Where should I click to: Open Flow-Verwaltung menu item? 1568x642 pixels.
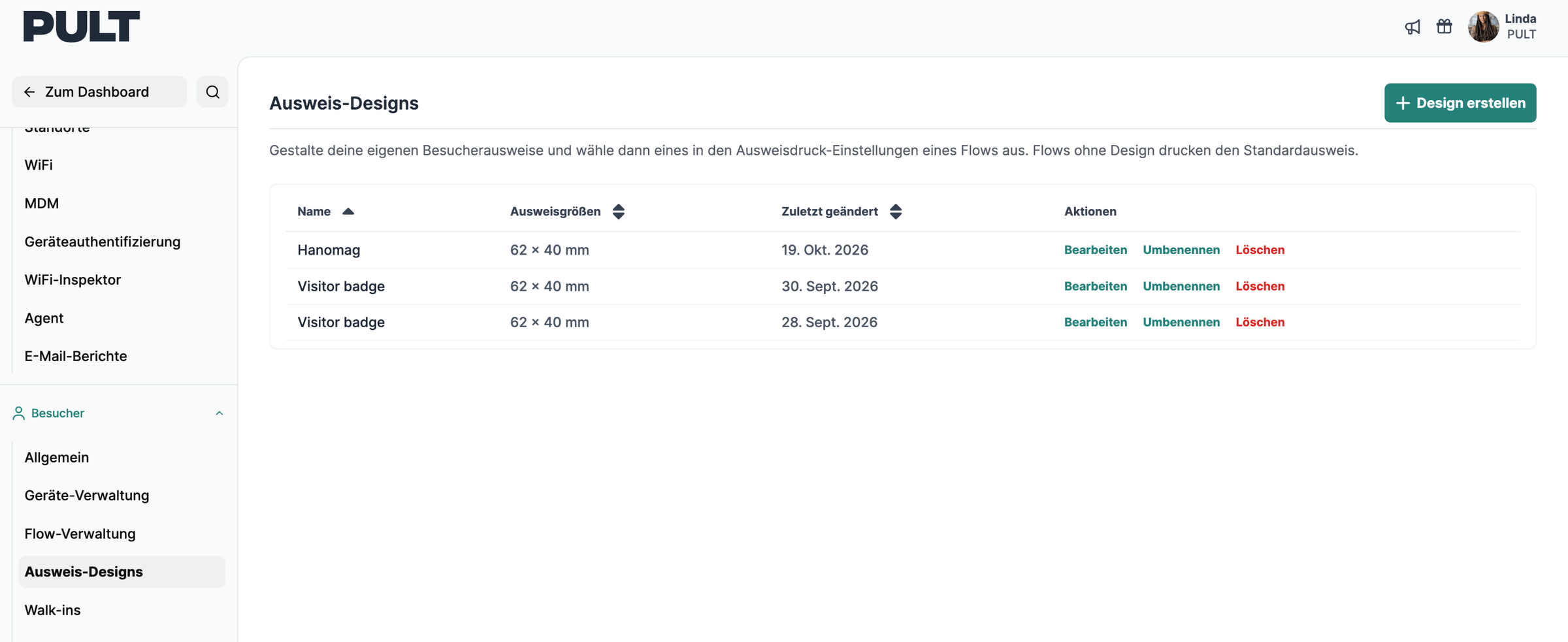pyautogui.click(x=80, y=534)
